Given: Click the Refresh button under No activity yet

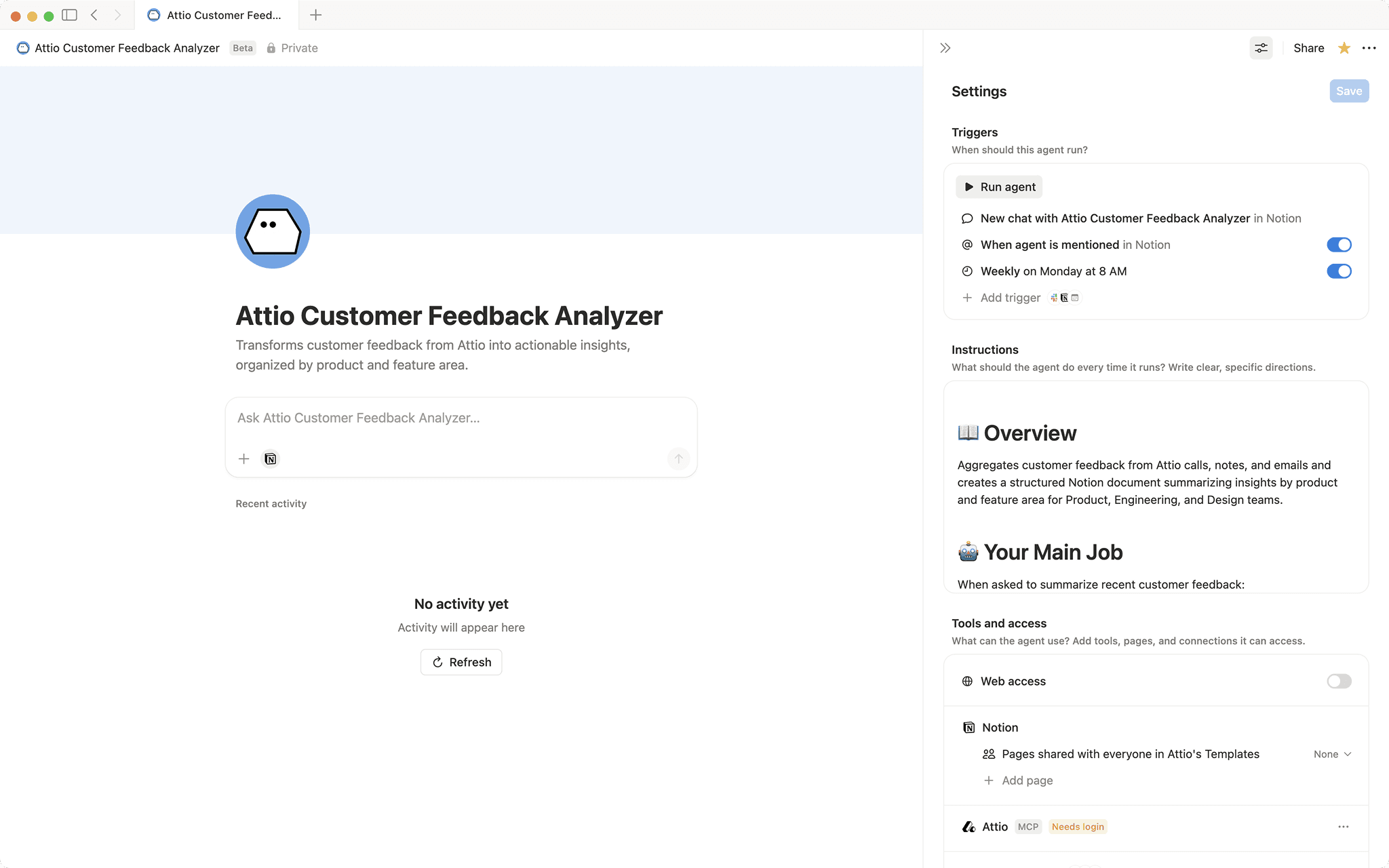Looking at the screenshot, I should (x=461, y=662).
